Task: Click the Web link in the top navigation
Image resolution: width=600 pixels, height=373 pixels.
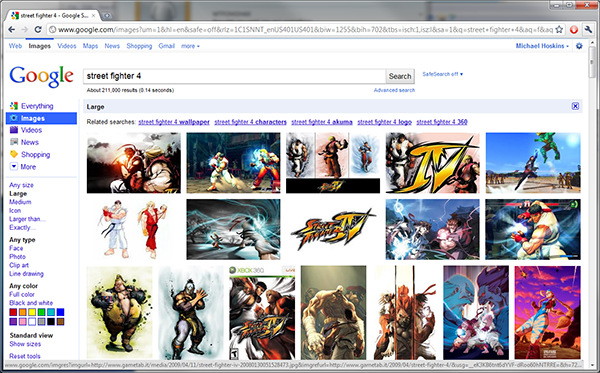Action: (15, 46)
